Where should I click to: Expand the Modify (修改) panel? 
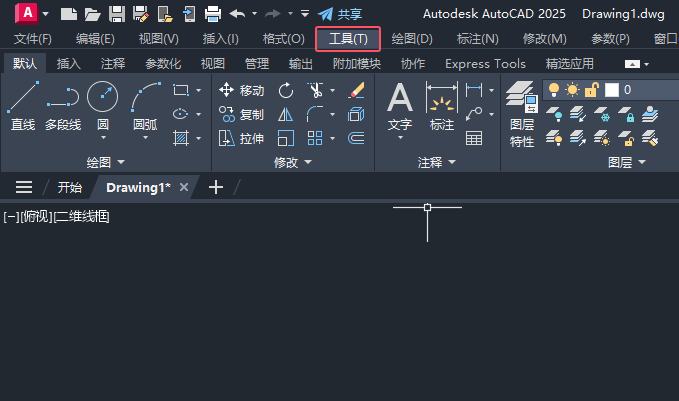293,162
